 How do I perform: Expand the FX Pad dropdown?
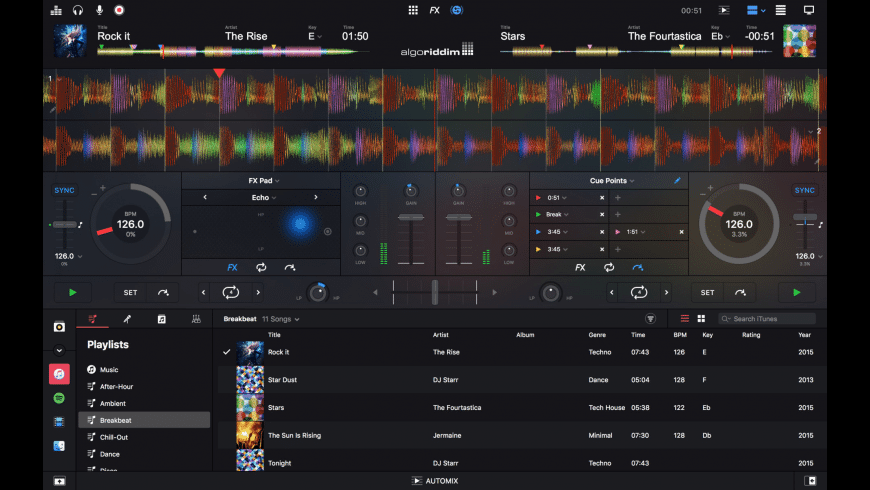[264, 181]
